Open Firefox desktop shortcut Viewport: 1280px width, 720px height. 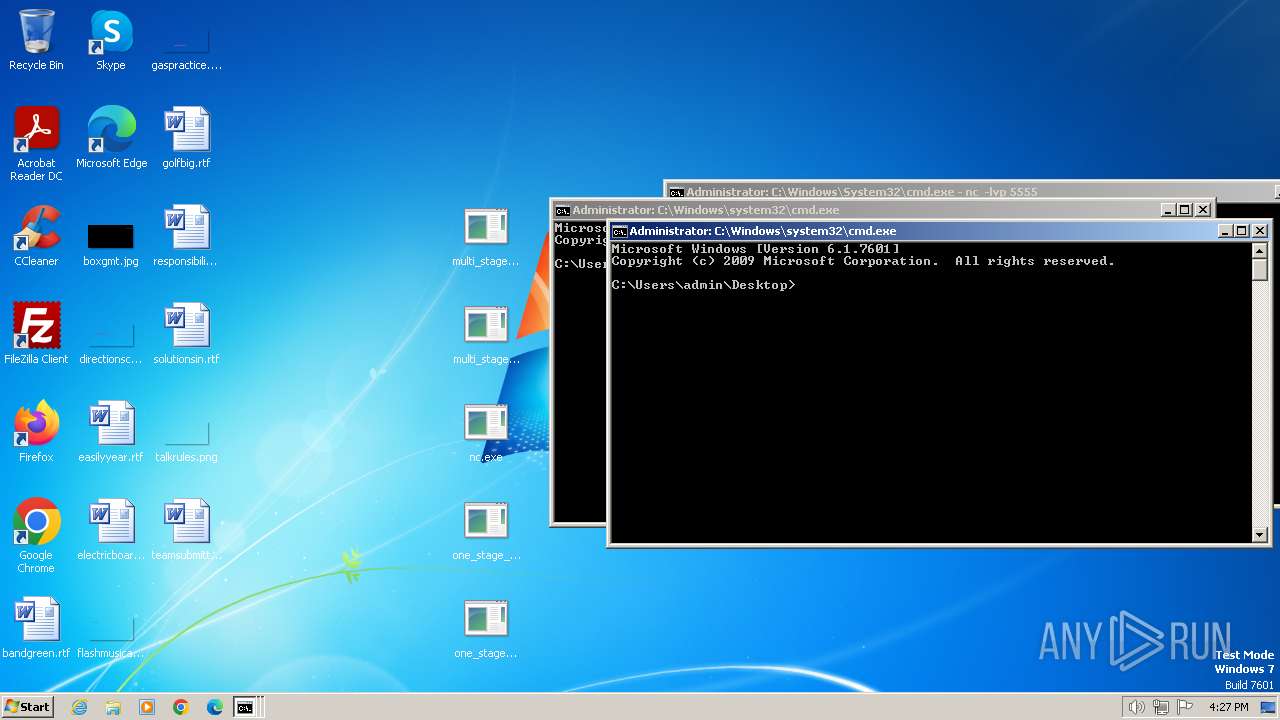coord(36,432)
